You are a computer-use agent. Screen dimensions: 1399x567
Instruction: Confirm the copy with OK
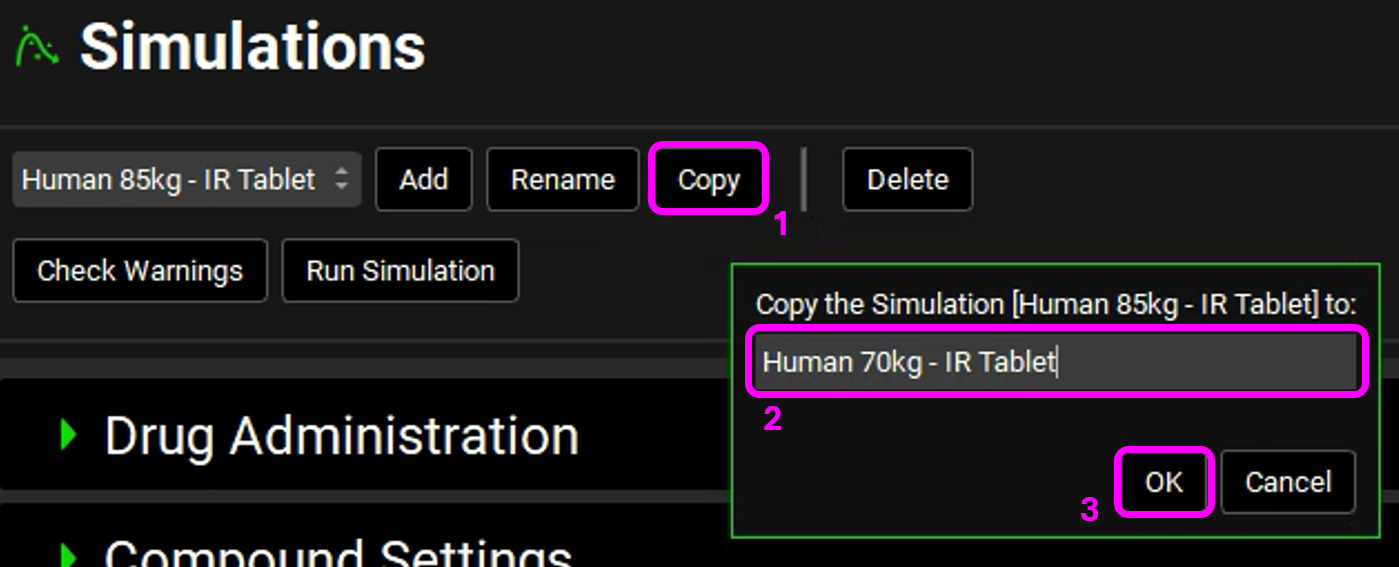coord(1164,482)
